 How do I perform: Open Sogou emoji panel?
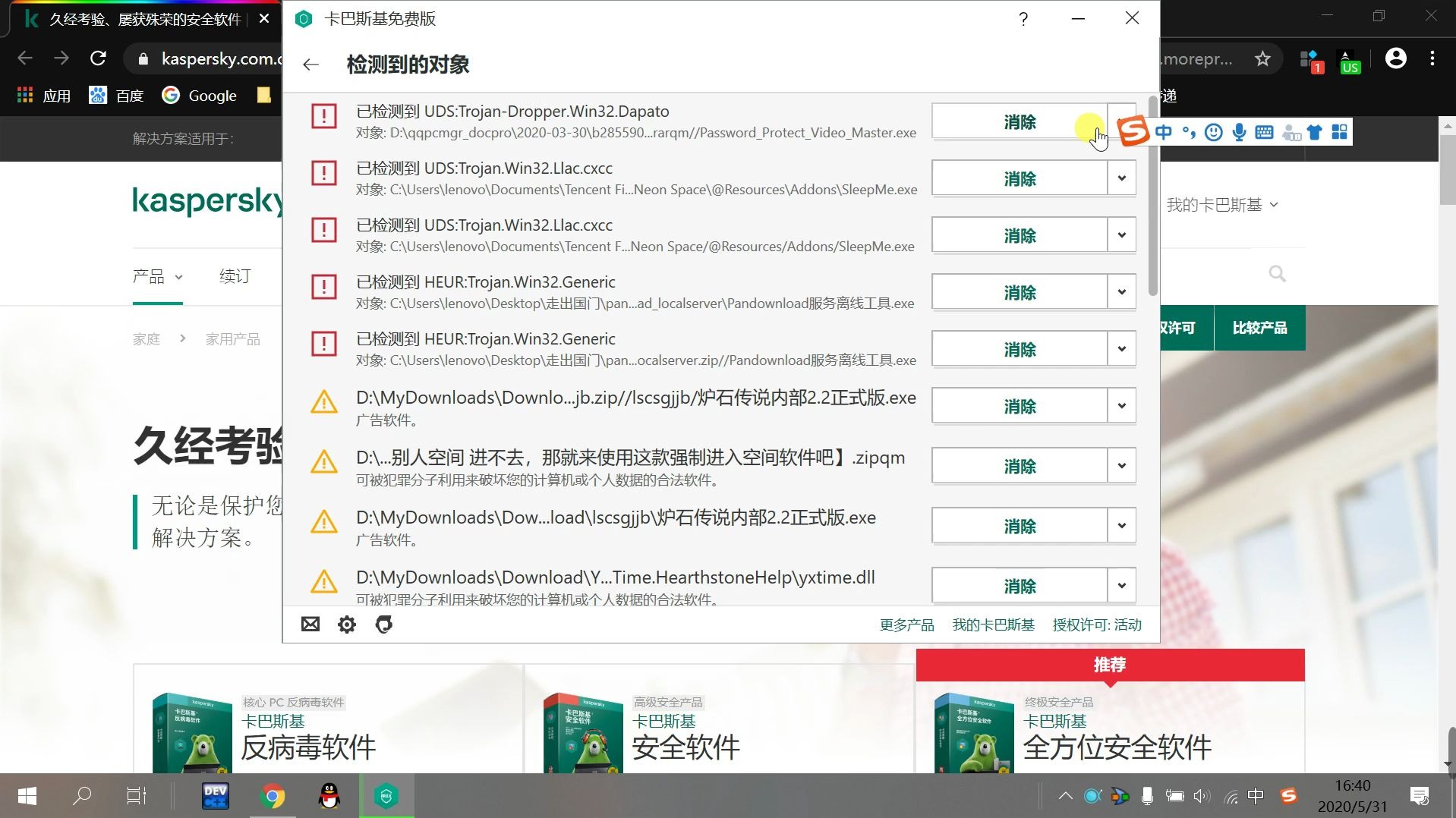1214,132
